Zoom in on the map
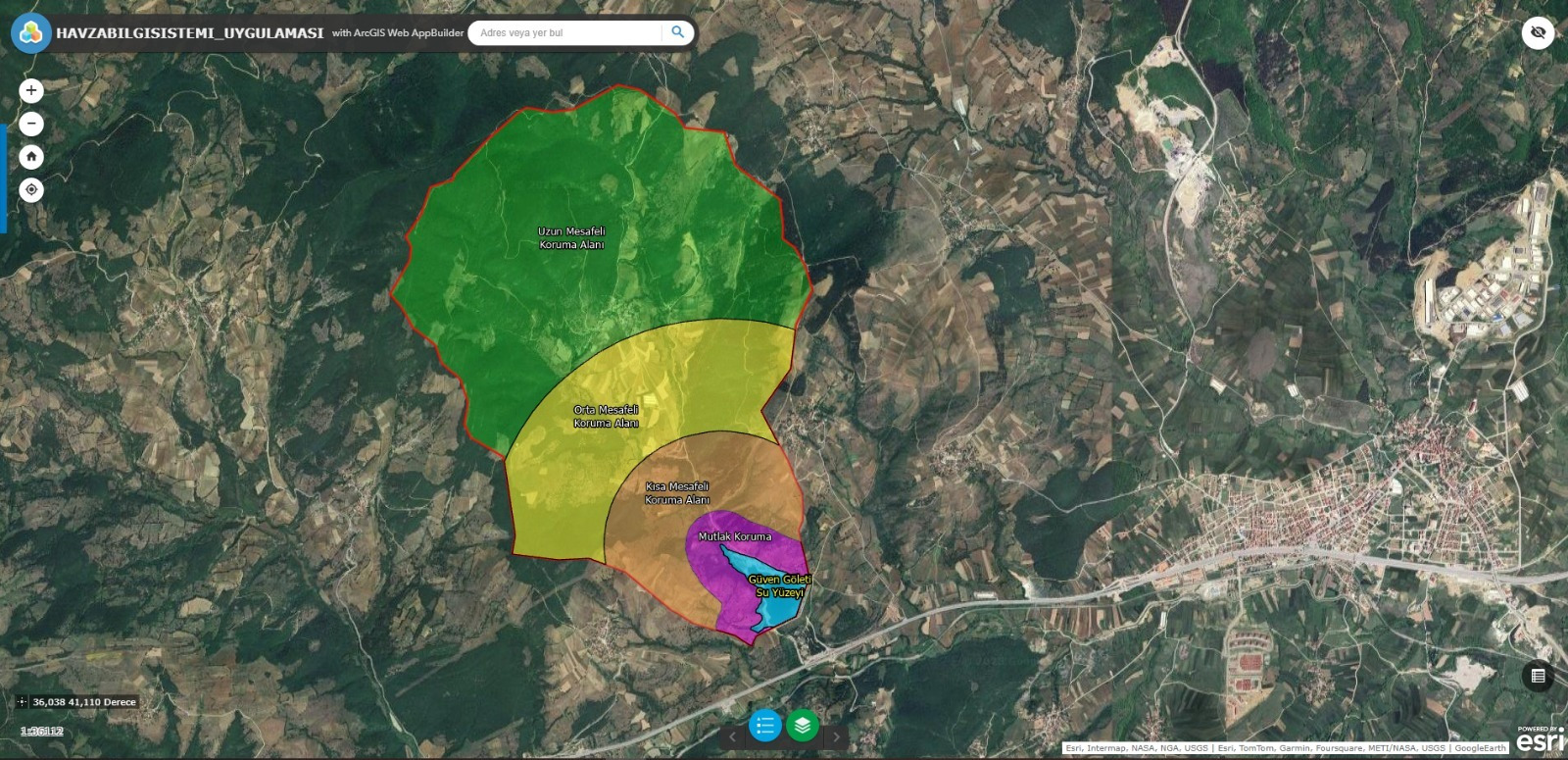This screenshot has height=760, width=1568. click(31, 90)
